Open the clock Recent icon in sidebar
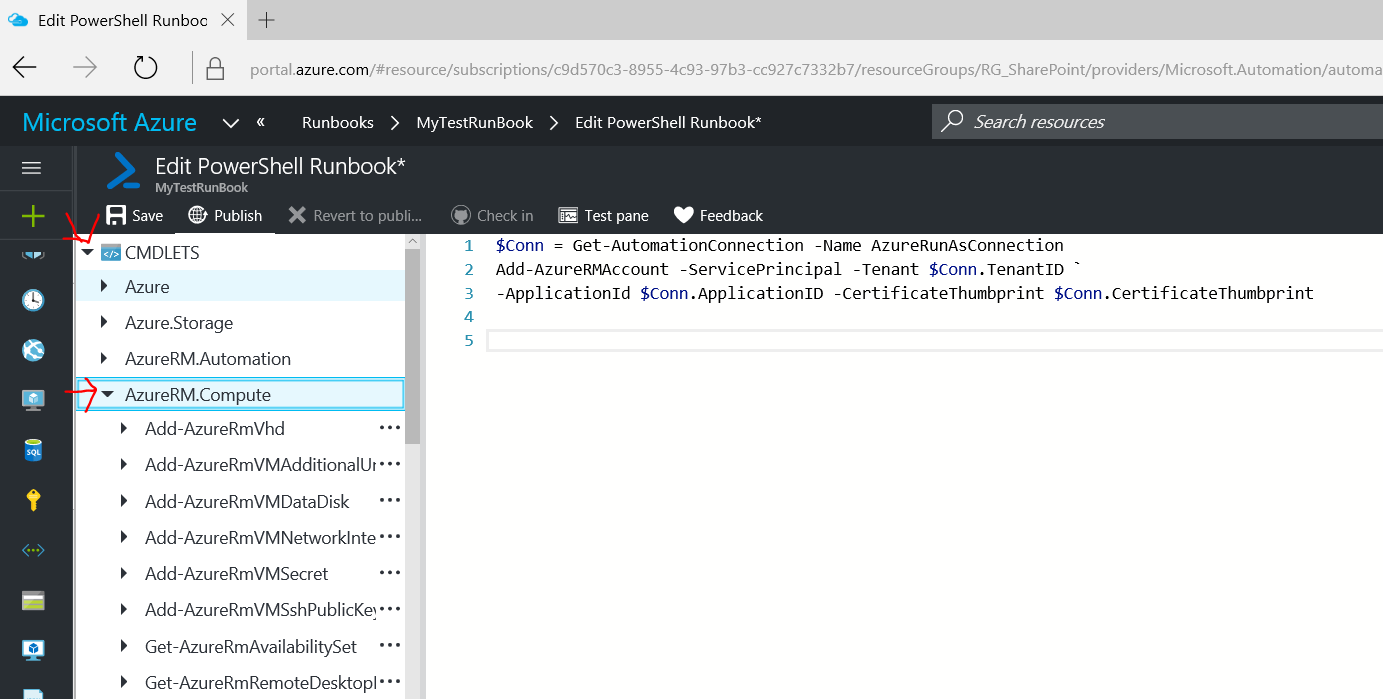Image resolution: width=1383 pixels, height=699 pixels. pos(33,300)
